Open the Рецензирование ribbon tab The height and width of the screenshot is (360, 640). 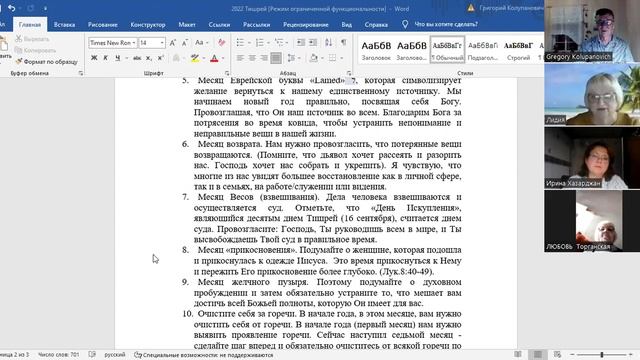(x=306, y=24)
